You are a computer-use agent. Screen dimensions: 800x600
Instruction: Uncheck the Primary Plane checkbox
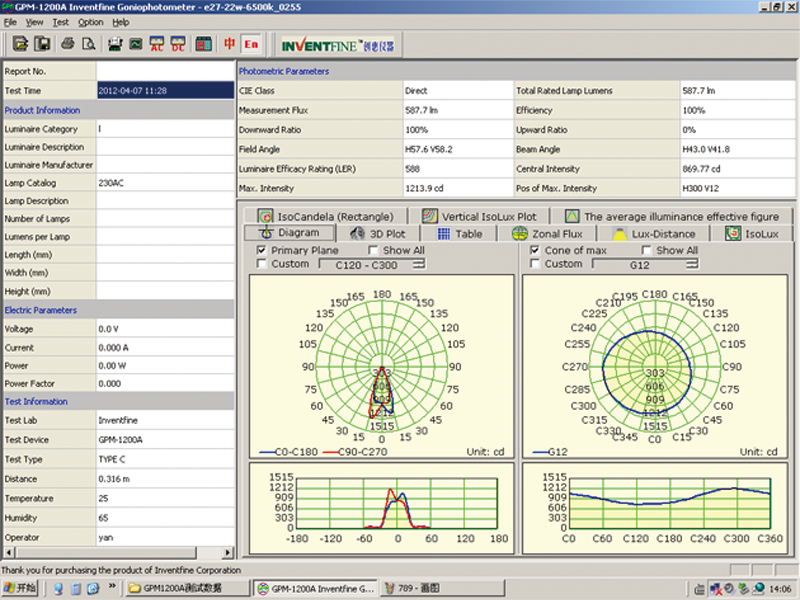click(x=262, y=250)
